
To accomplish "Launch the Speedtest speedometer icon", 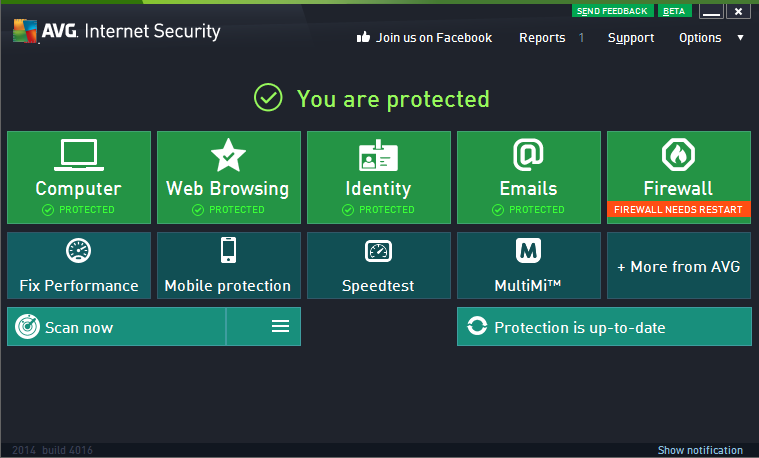I will pos(378,251).
